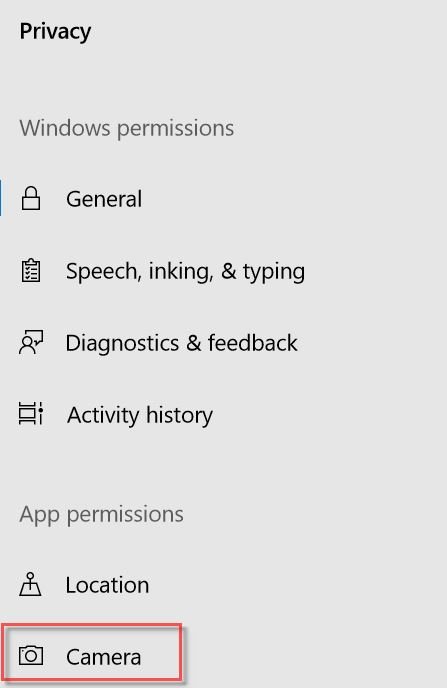The height and width of the screenshot is (688, 447).
Task: Click the Activity history timeline icon
Action: point(31,414)
